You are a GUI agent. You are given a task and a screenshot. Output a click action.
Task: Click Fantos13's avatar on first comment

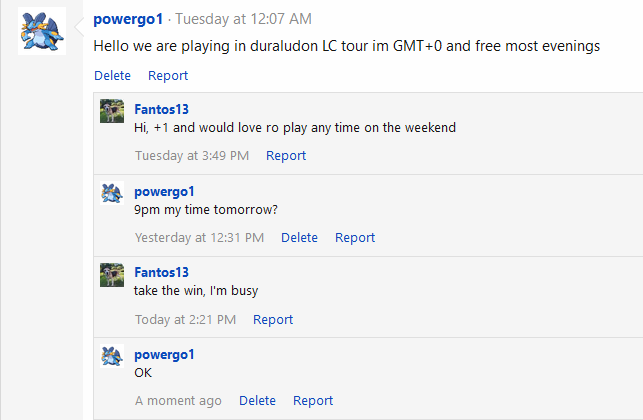pos(112,111)
